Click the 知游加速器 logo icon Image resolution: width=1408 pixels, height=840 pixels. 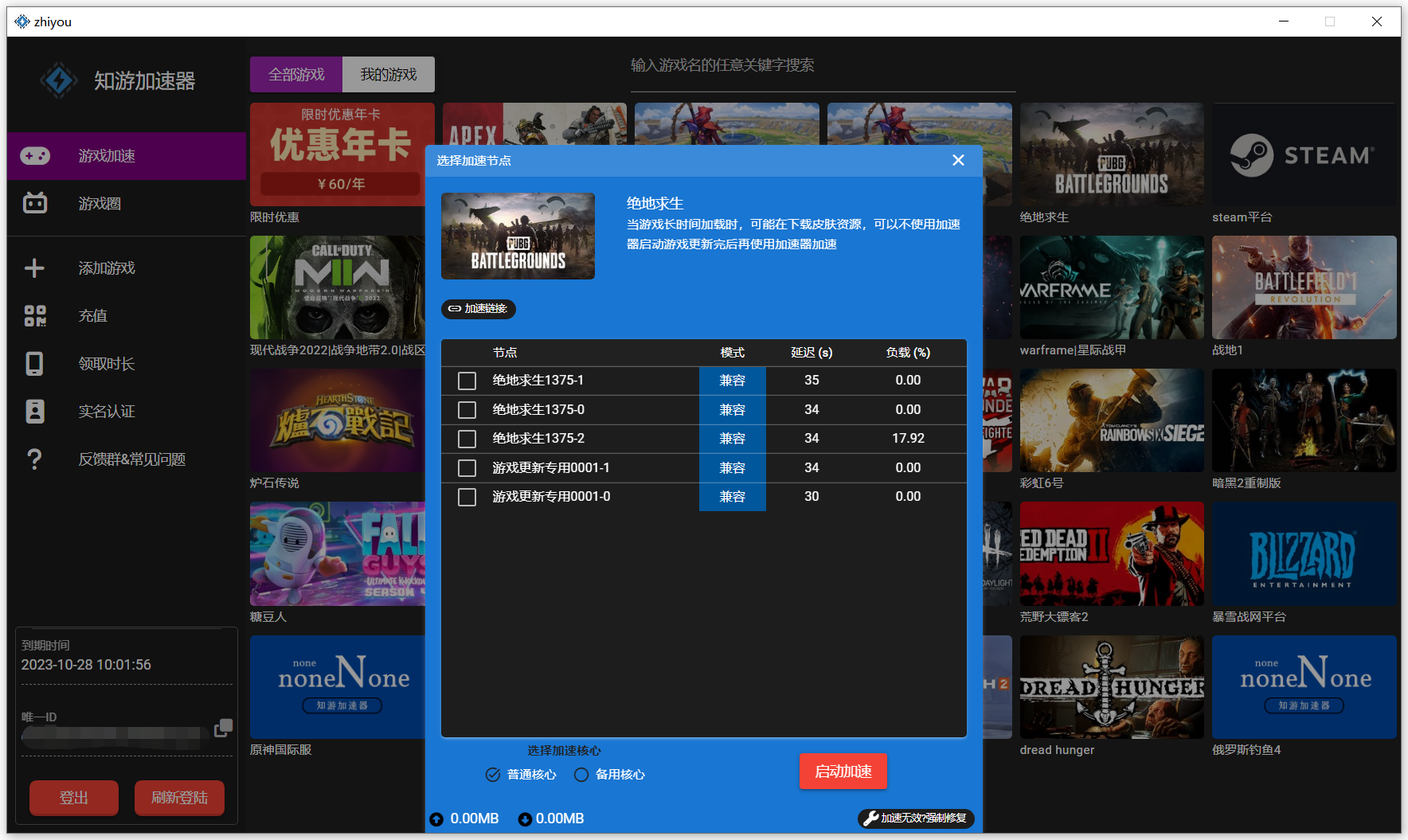point(59,80)
